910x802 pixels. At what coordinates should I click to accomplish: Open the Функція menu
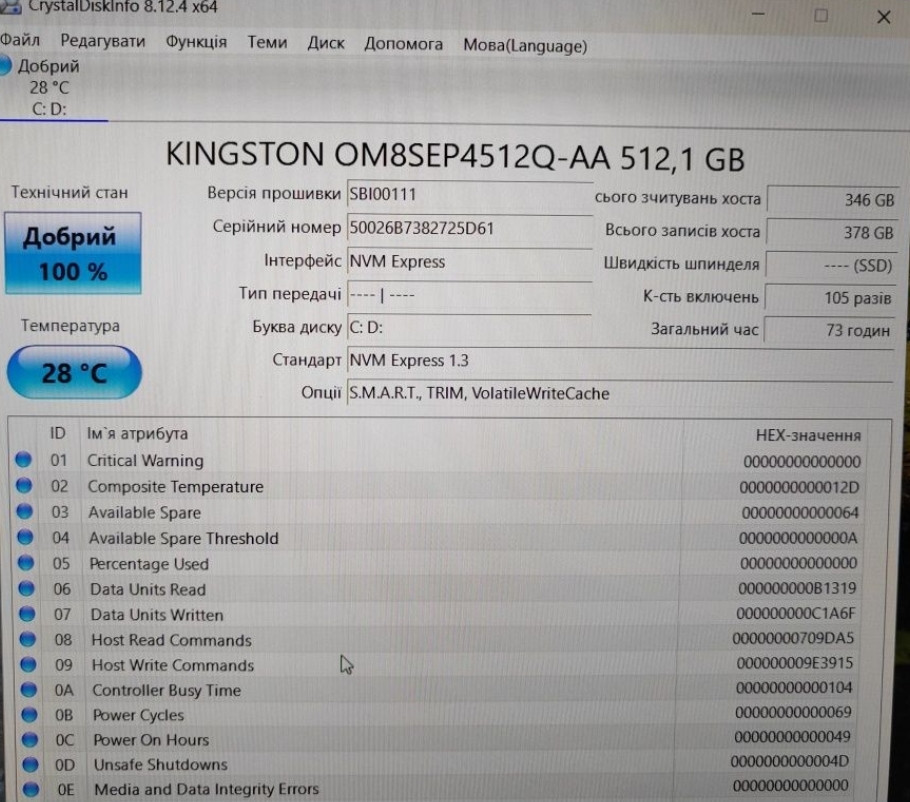pos(196,43)
